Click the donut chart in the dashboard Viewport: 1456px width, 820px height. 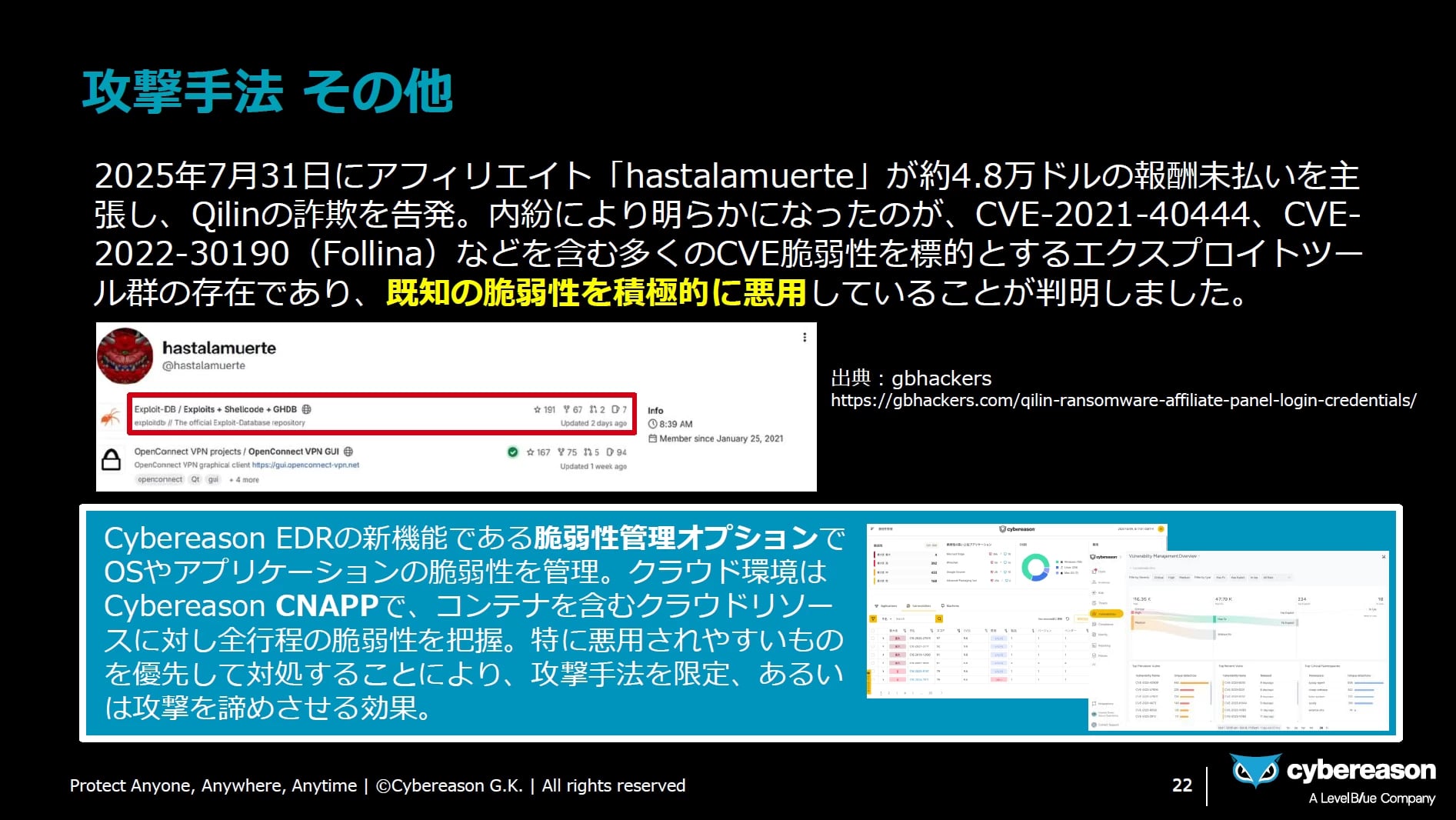pos(1035,568)
